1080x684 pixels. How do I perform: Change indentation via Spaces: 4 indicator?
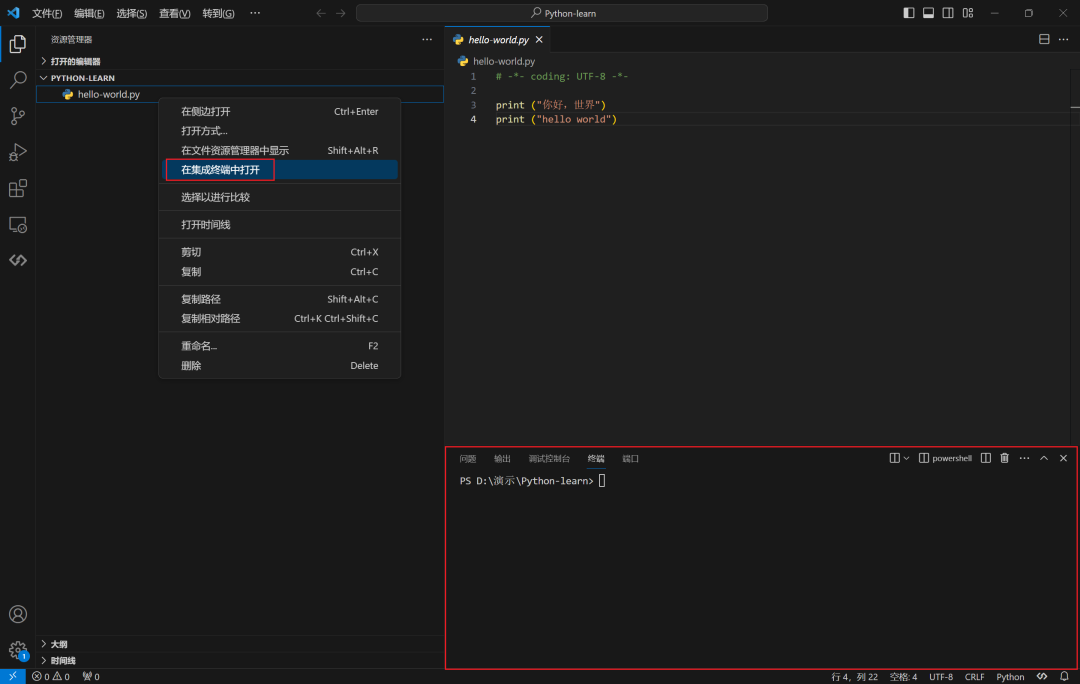tap(903, 676)
